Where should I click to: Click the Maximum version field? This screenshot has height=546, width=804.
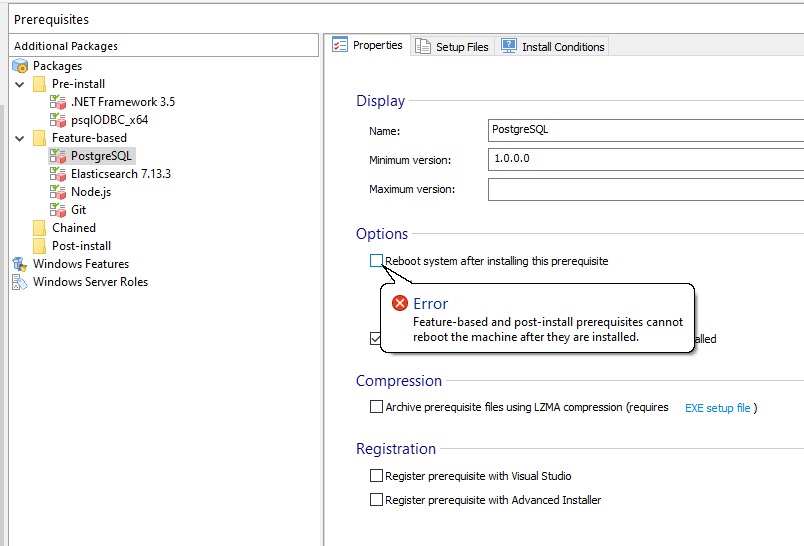tap(646, 189)
